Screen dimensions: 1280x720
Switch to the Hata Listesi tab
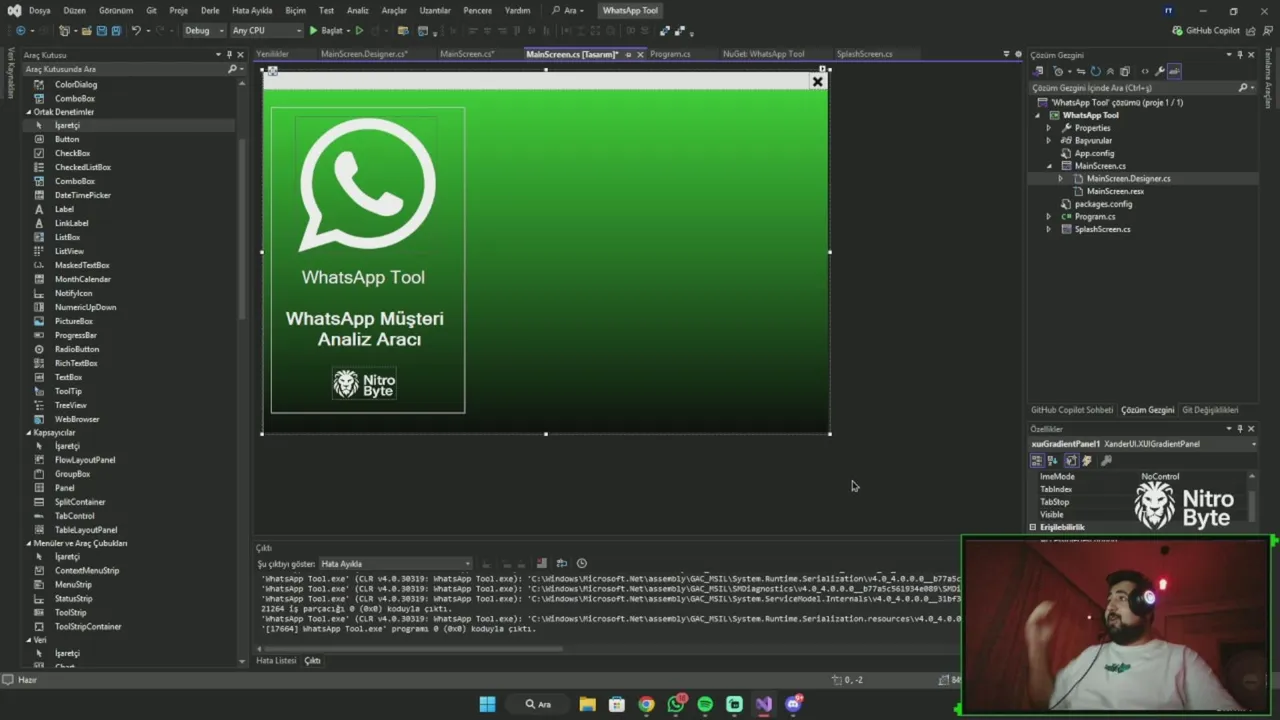click(x=276, y=661)
